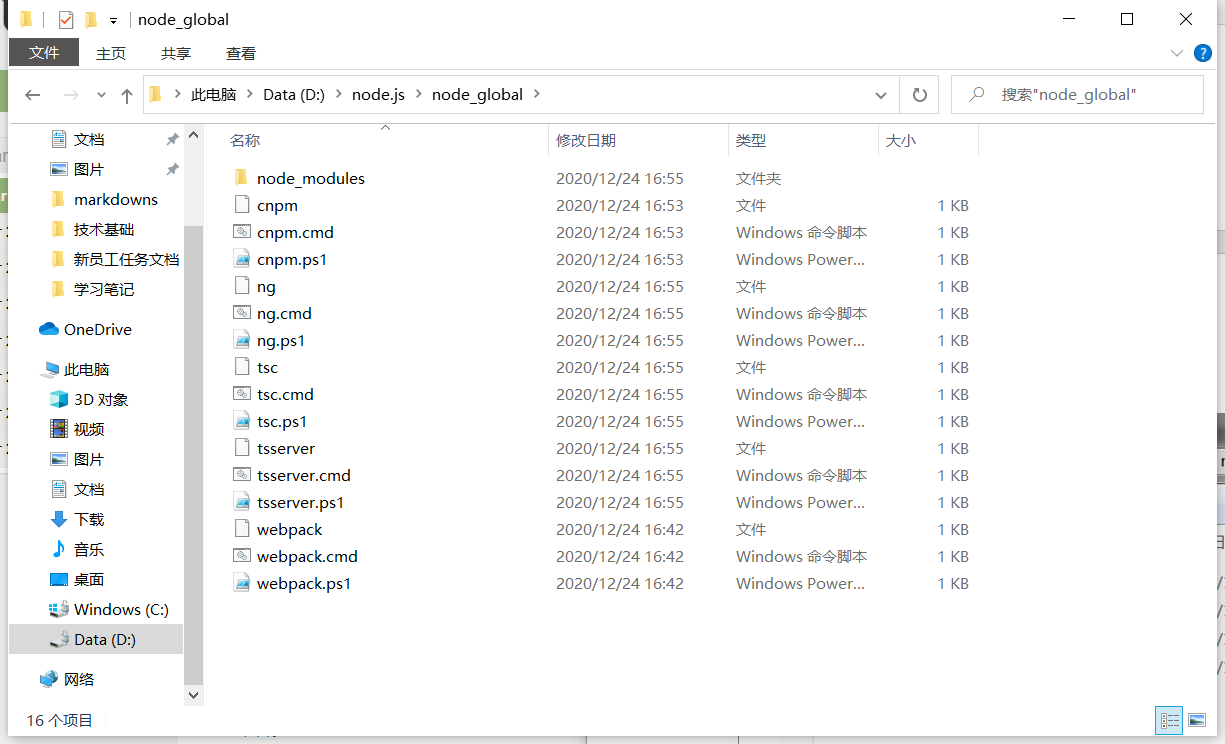Screen dimensions: 1225x744
Task: Switch to large icons view layout
Action: pos(1196,719)
